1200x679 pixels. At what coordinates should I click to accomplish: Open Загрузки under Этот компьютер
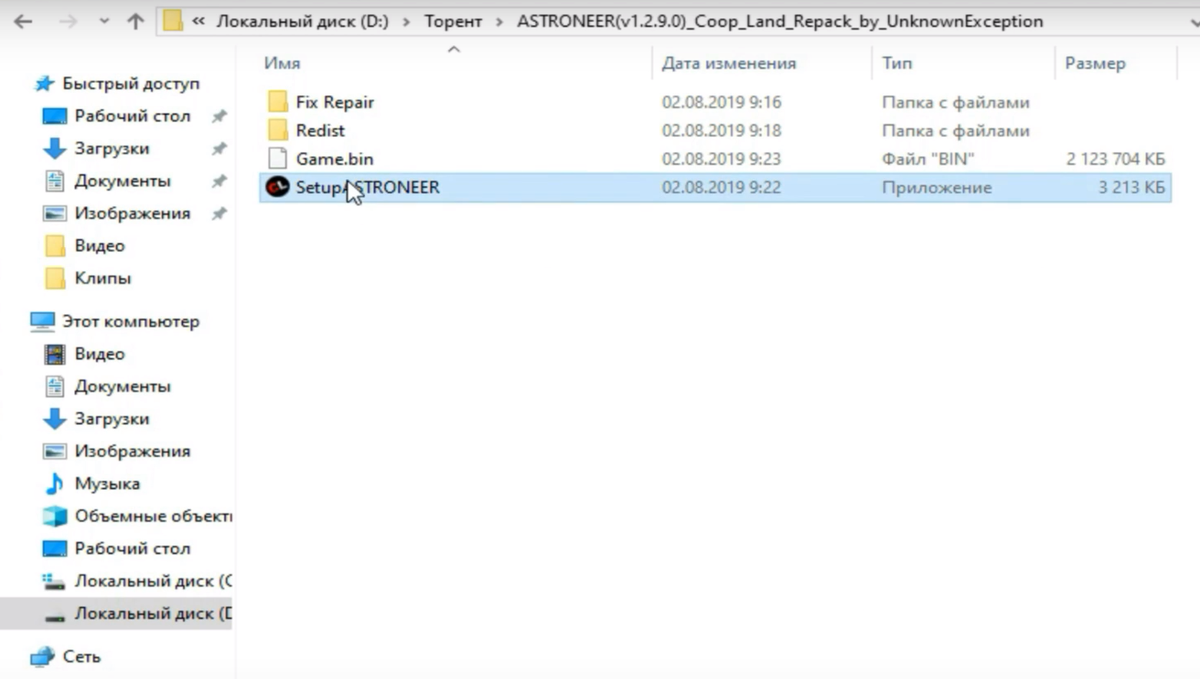[x=112, y=418]
